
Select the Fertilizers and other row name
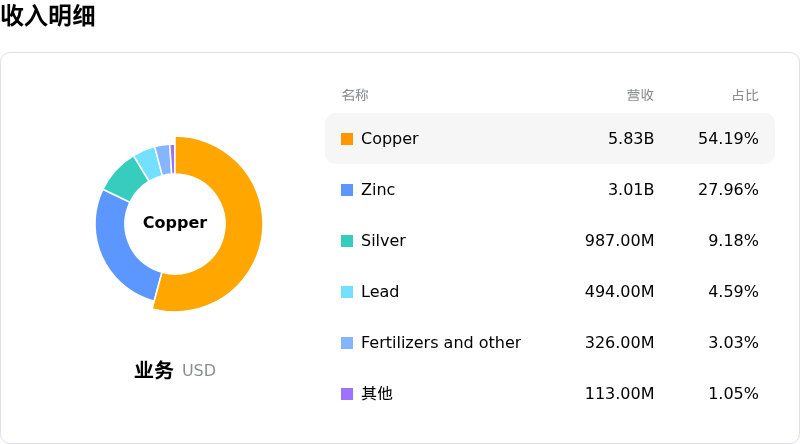pos(441,342)
